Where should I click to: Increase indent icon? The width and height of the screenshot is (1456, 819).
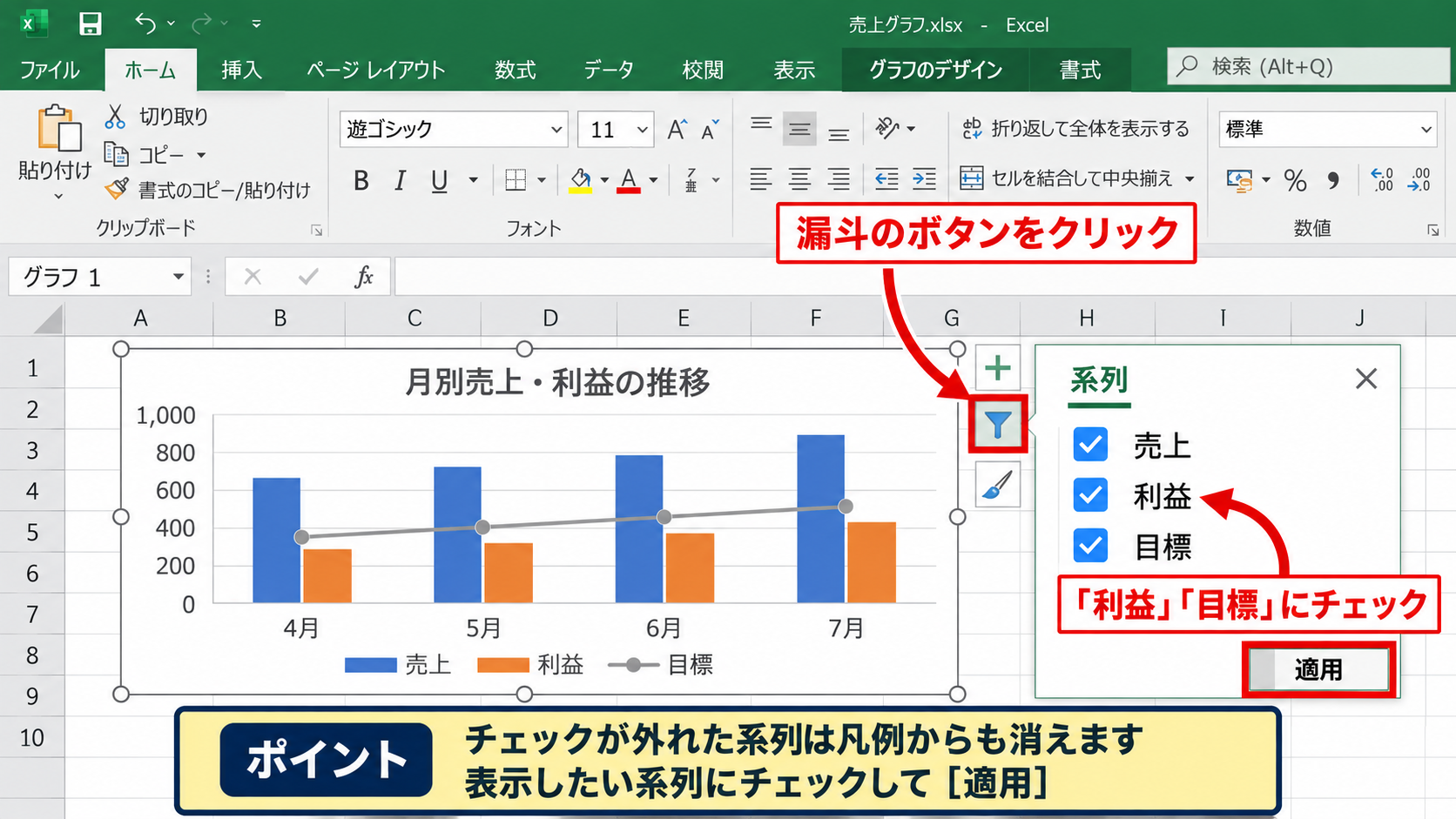925,179
